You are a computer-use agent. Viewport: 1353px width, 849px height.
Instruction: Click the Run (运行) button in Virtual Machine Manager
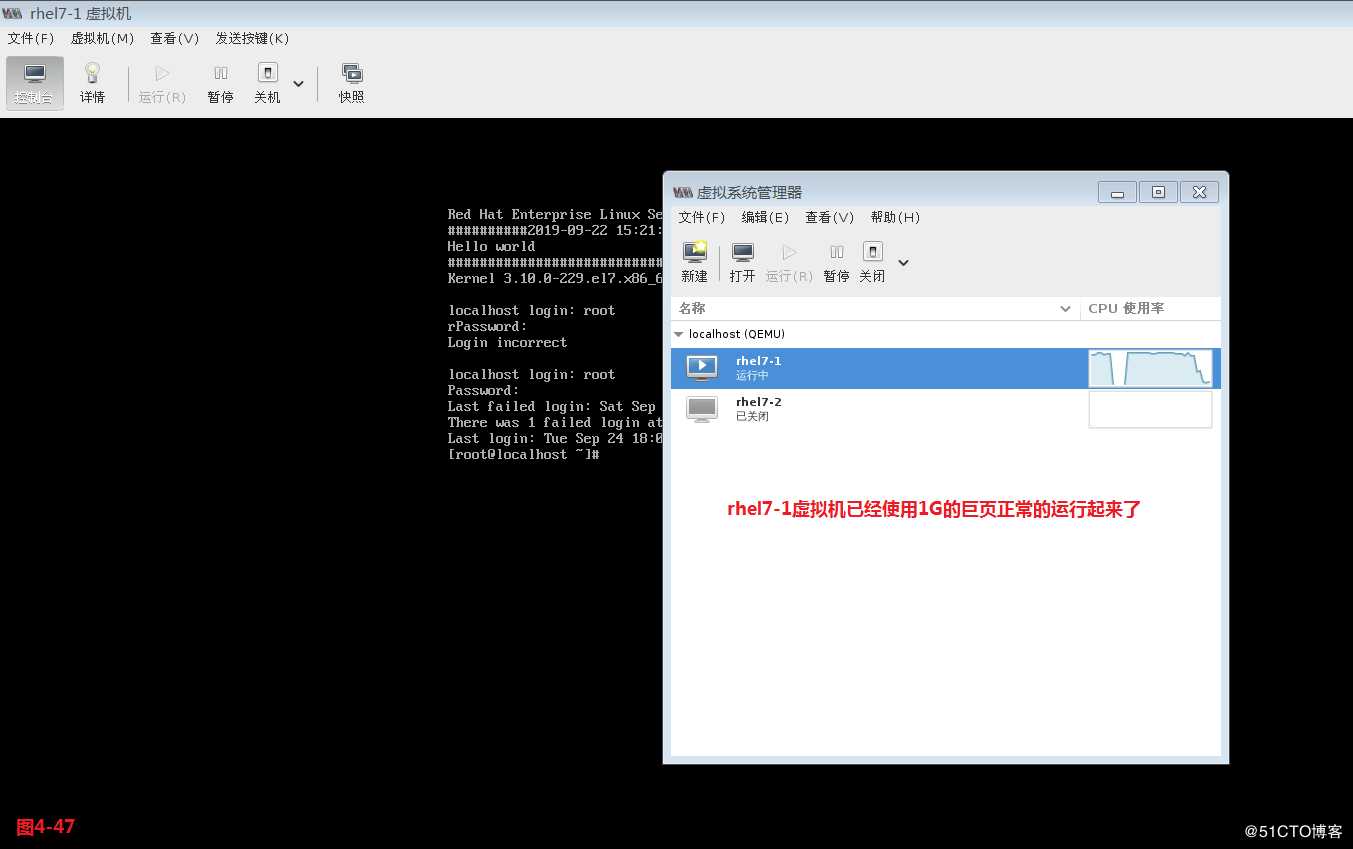[789, 262]
